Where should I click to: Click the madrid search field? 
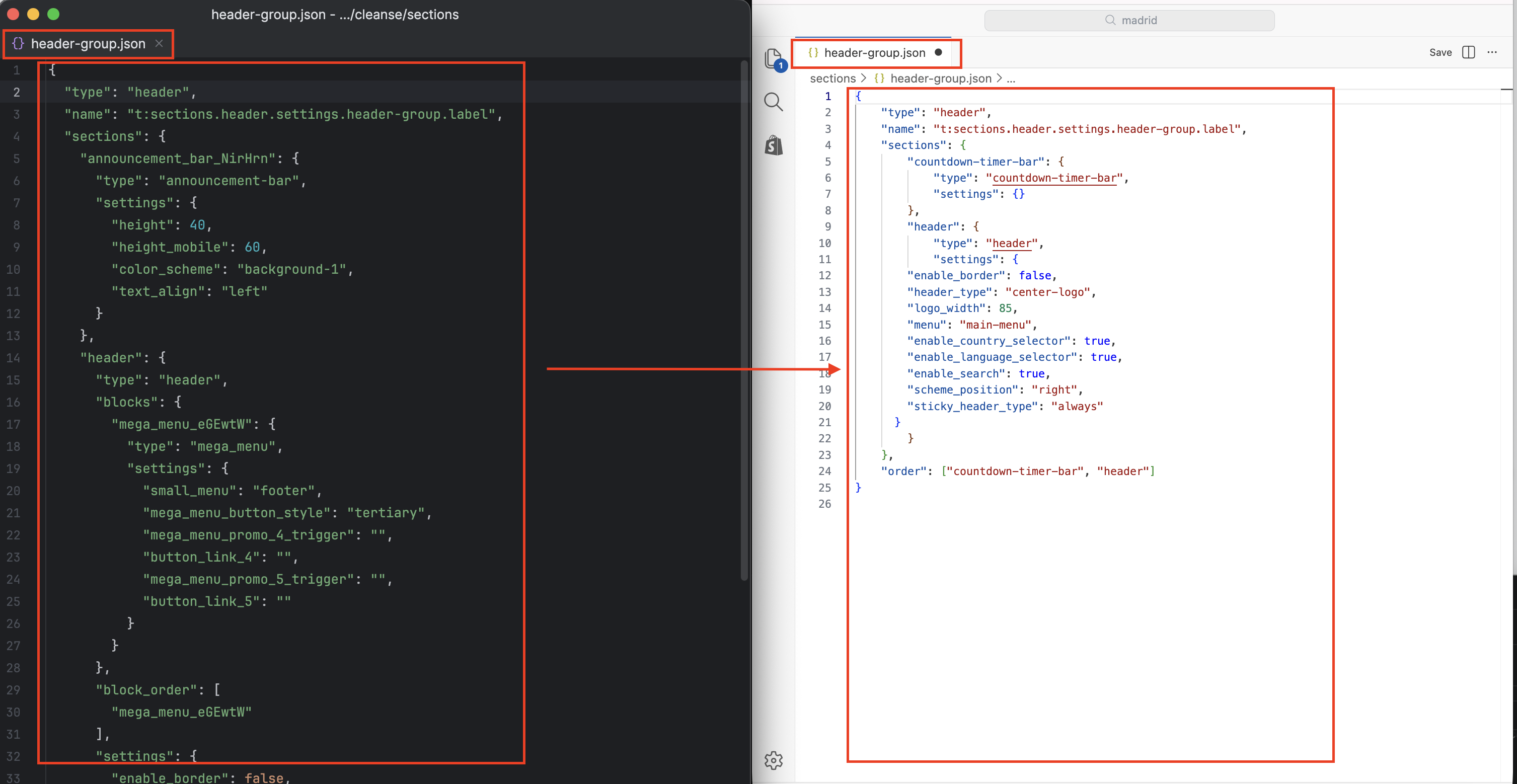click(x=1129, y=20)
